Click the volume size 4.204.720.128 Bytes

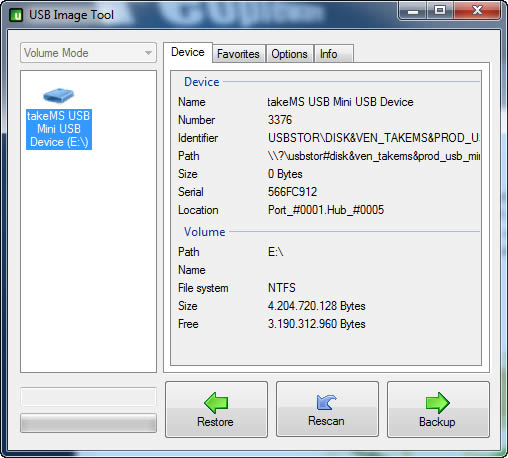click(x=316, y=306)
